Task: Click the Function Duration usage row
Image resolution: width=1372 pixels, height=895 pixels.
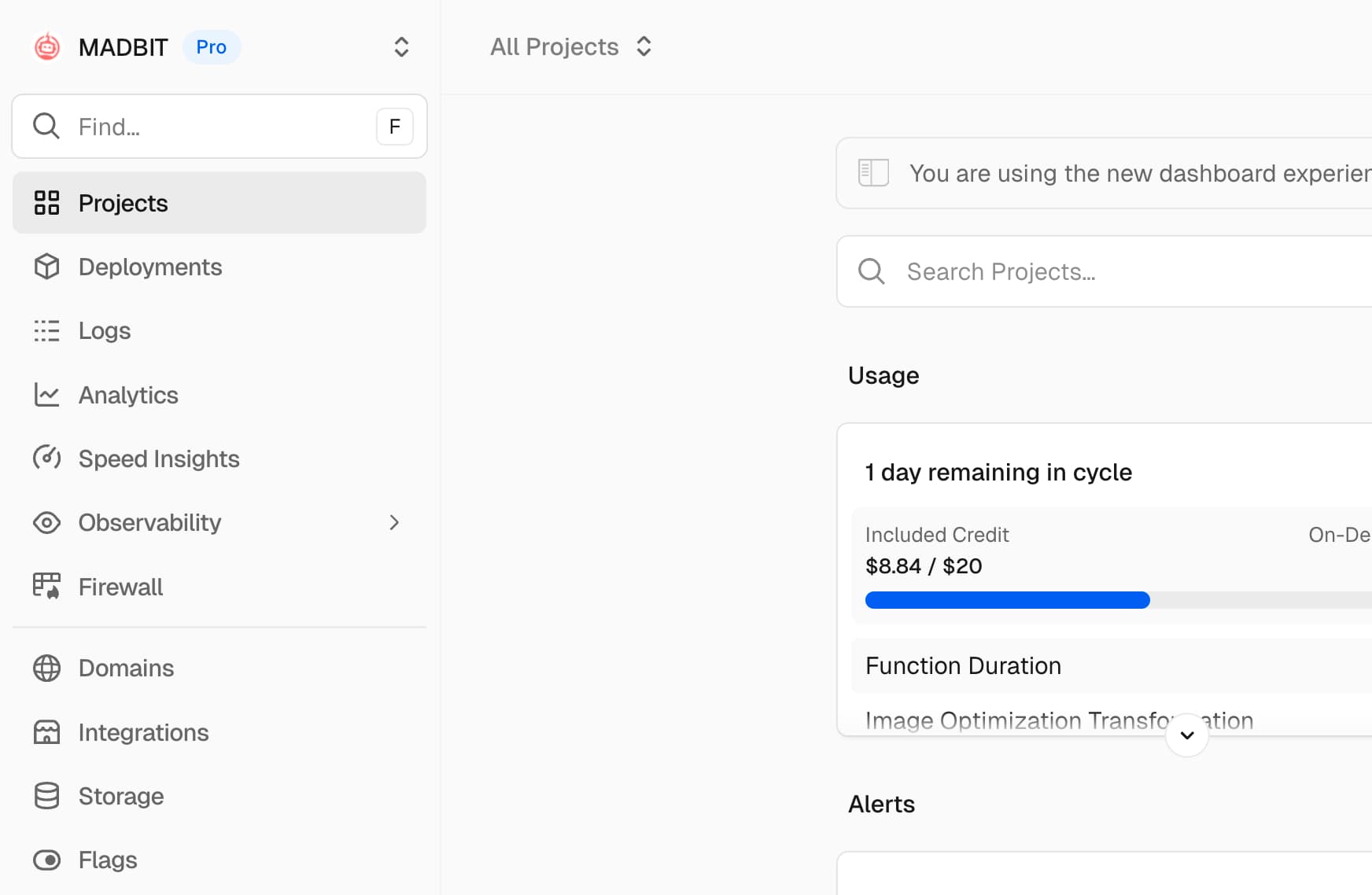Action: (963, 666)
